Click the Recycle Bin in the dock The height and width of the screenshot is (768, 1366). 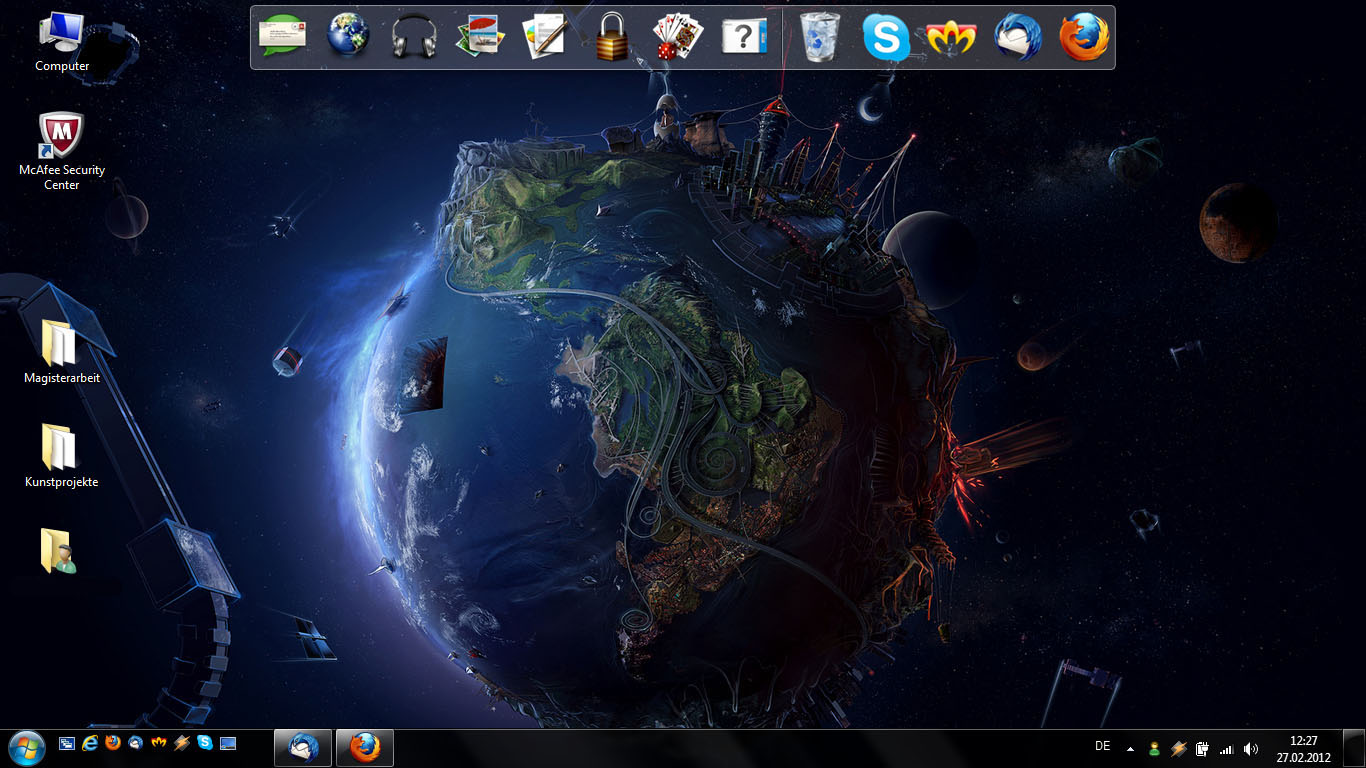(x=821, y=37)
